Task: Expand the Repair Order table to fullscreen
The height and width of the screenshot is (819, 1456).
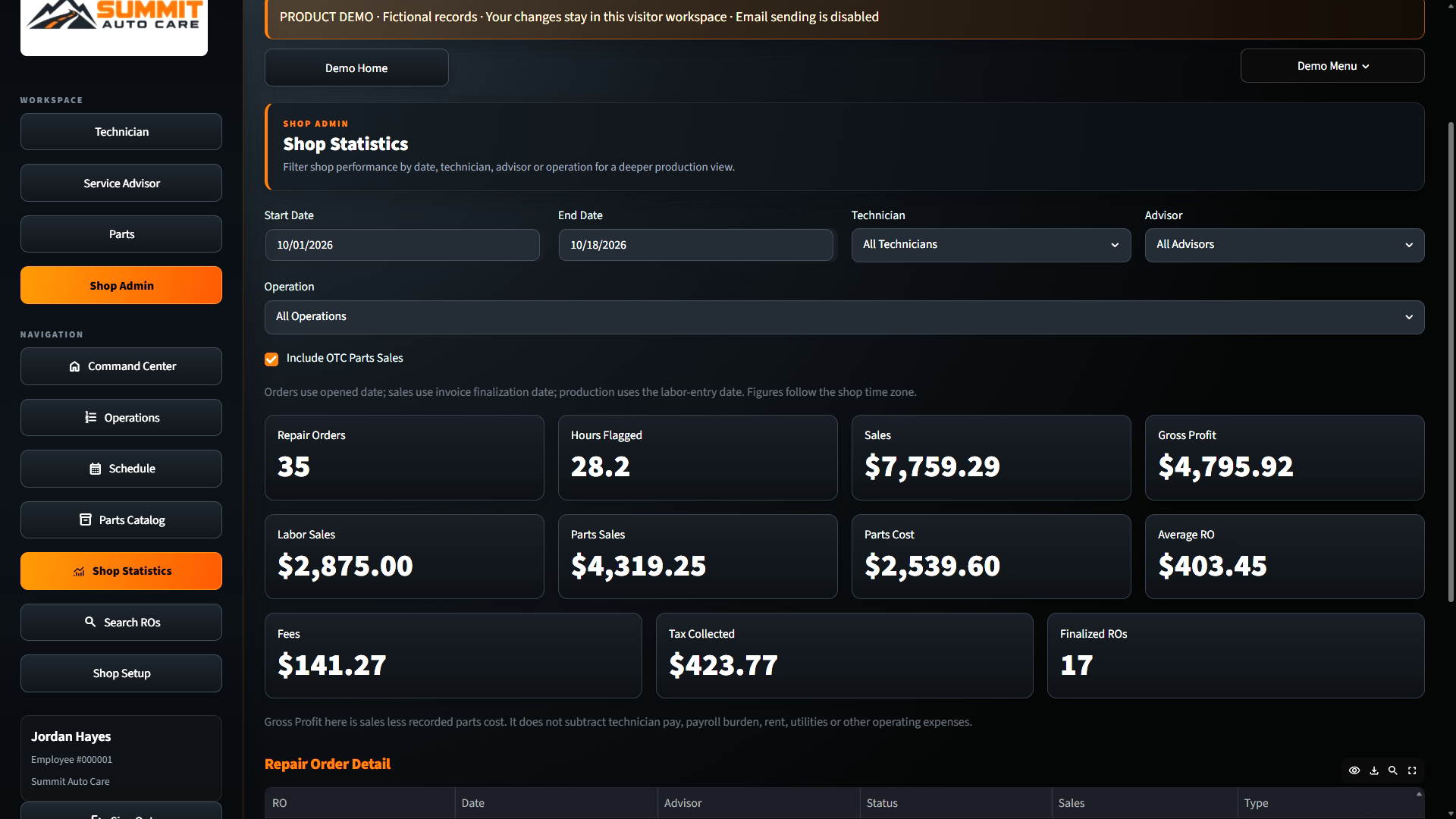Action: tap(1412, 770)
